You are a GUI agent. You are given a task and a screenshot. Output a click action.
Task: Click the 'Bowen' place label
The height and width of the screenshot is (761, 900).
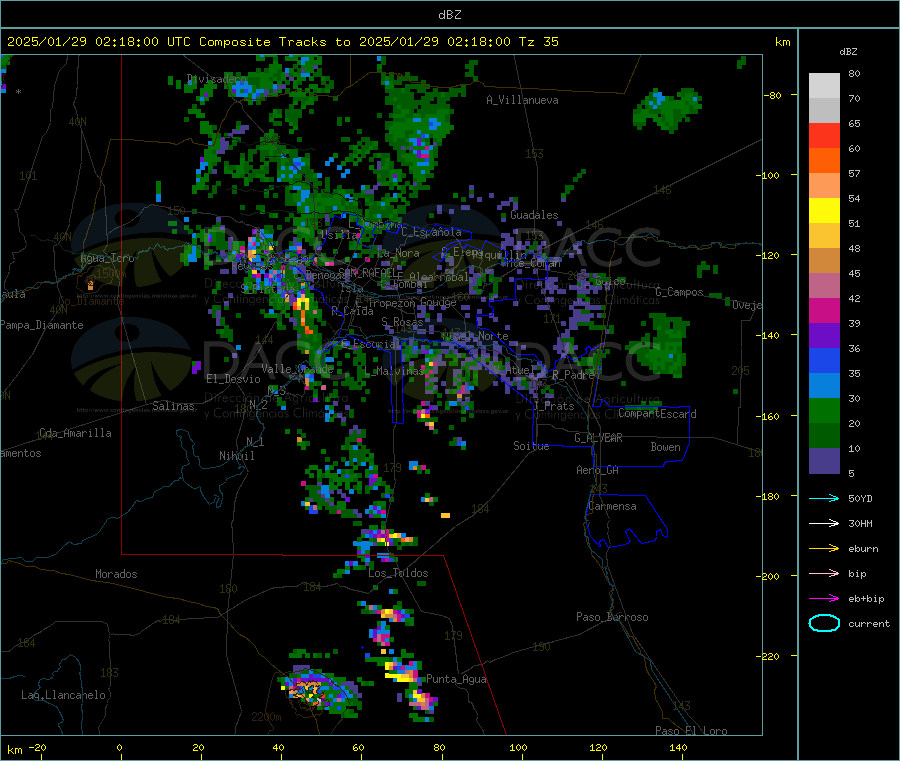665,447
